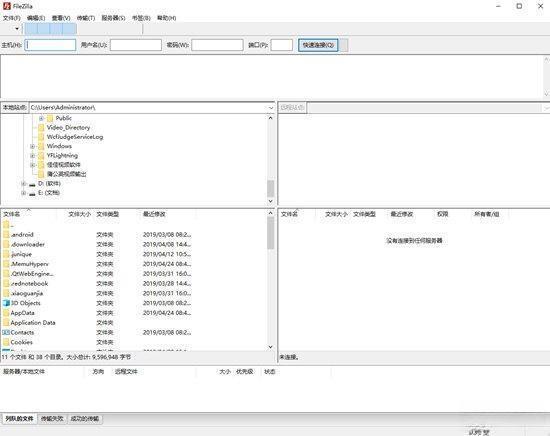Select the 2019/04/24 date of AppData
Image resolution: width=550 pixels, height=436 pixels.
[x=167, y=313]
